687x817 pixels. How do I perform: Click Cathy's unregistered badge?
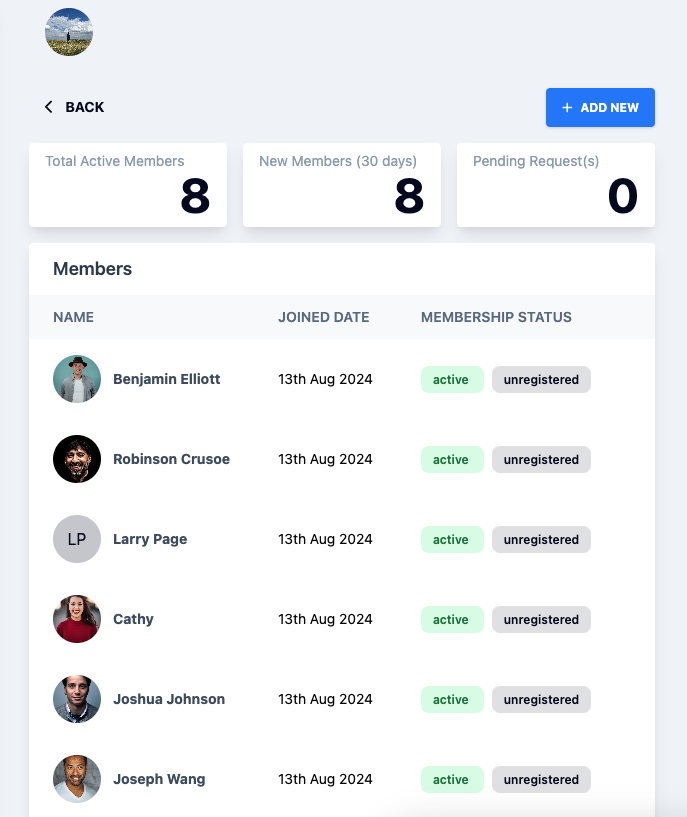(541, 620)
